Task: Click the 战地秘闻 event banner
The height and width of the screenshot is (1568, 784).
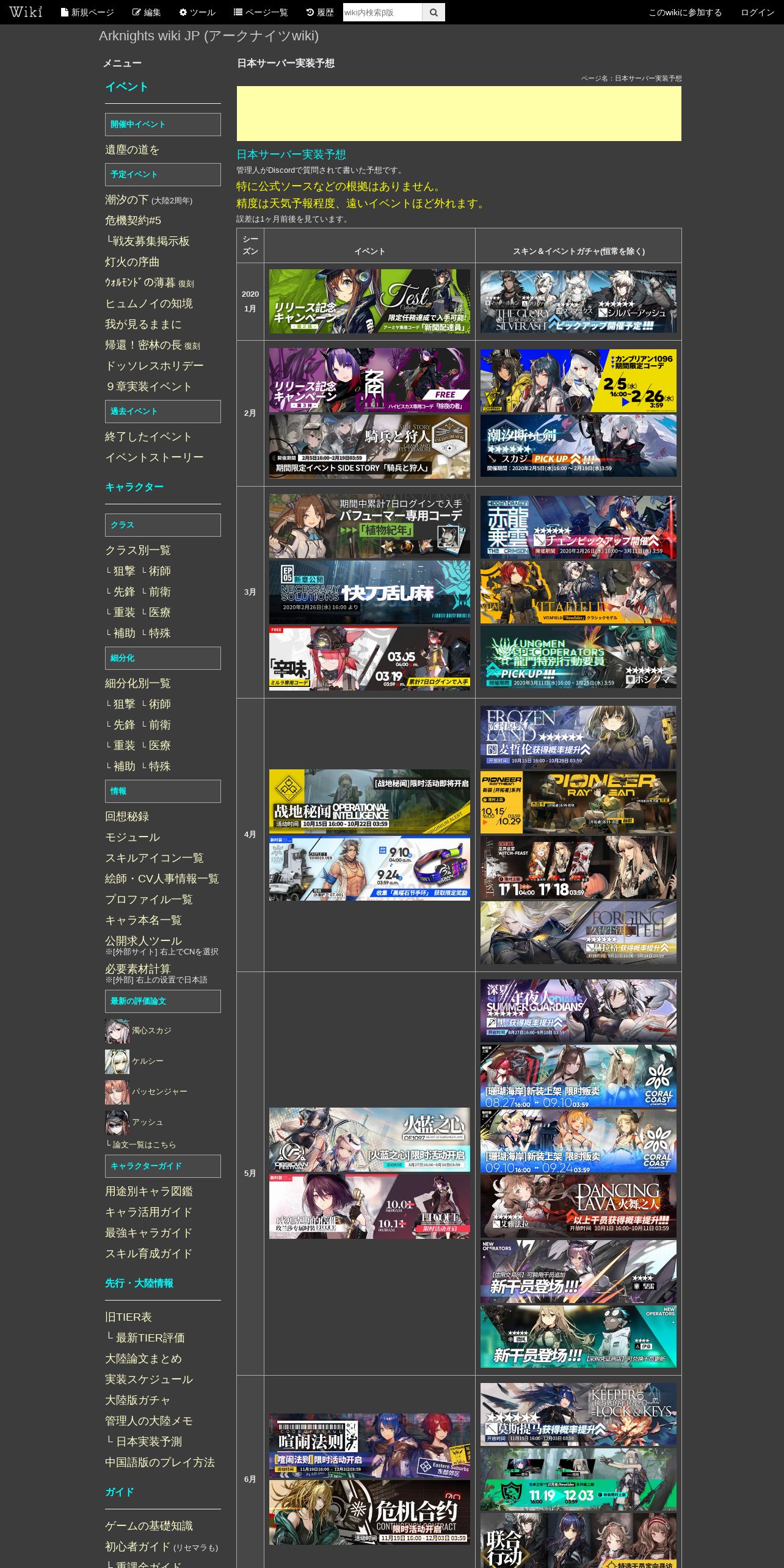Action: 369,802
